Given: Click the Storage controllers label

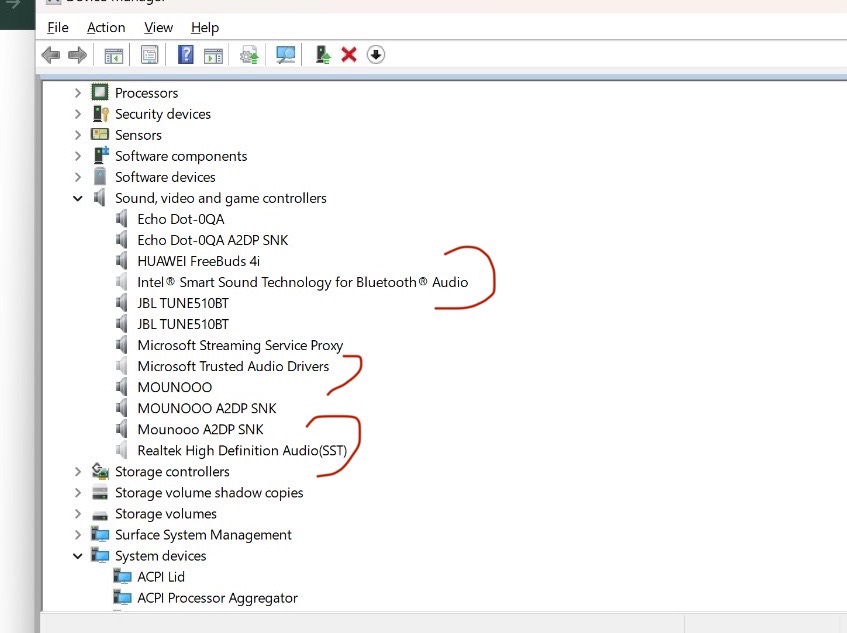Looking at the screenshot, I should click(172, 472).
